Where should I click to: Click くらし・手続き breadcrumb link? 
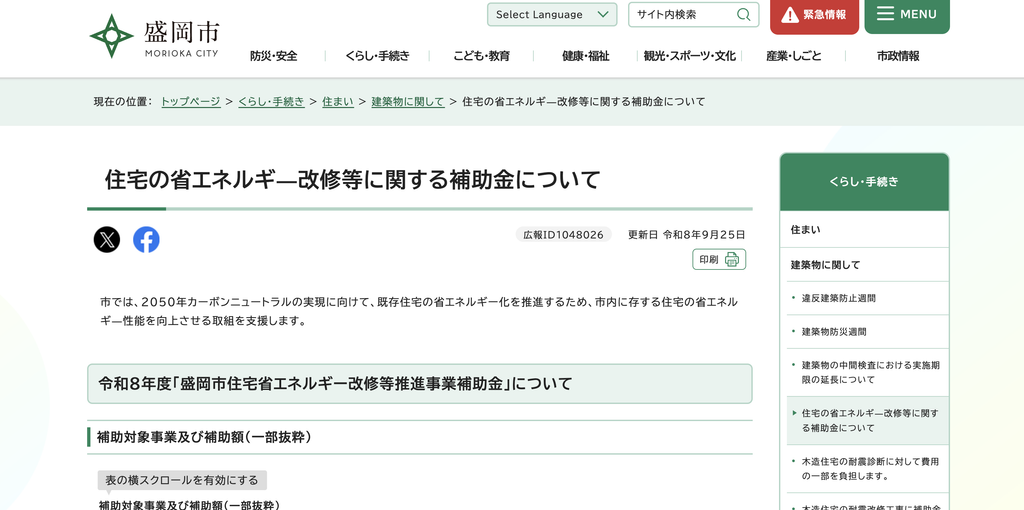coord(271,101)
